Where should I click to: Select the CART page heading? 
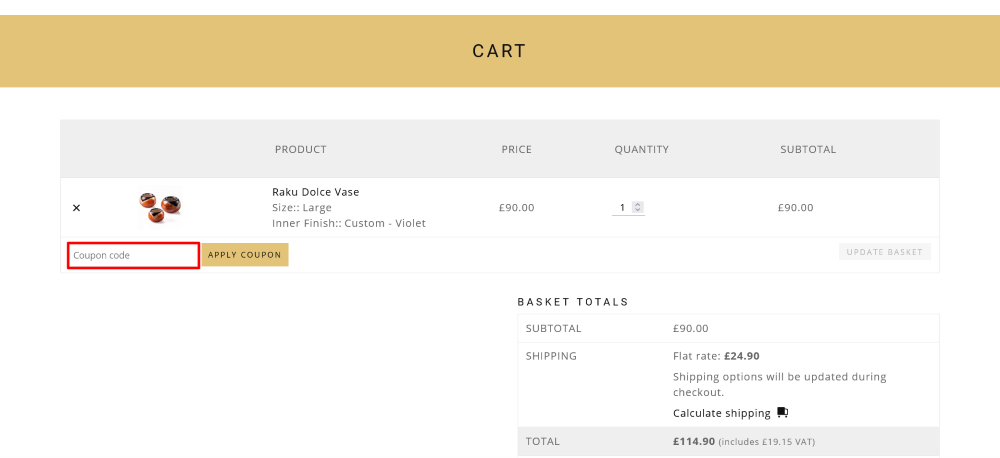click(499, 51)
